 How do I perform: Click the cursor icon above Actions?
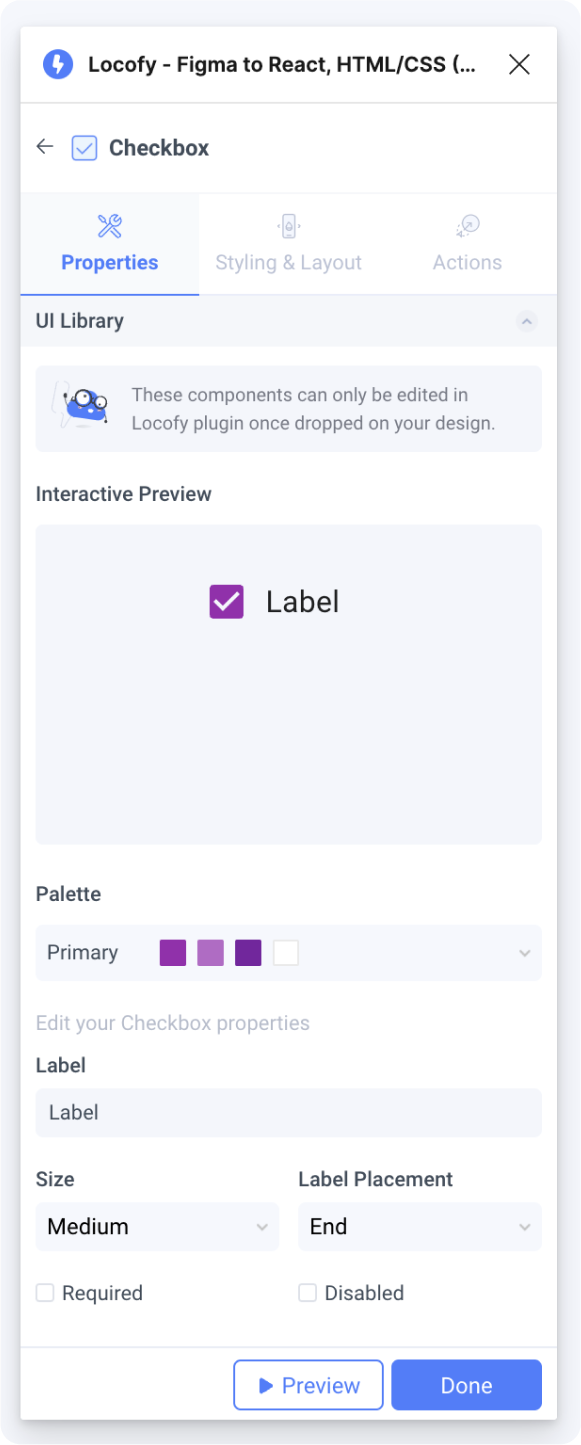coord(466,226)
